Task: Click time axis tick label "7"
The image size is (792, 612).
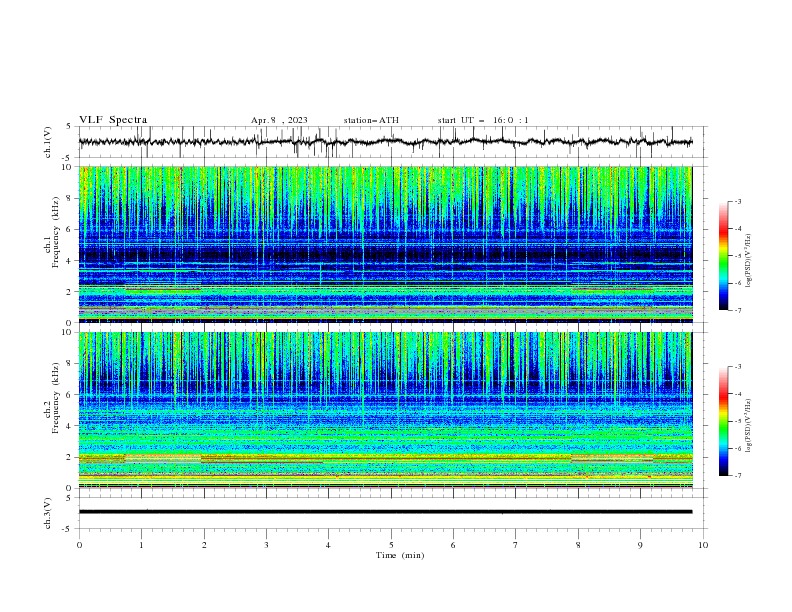Action: click(x=516, y=545)
